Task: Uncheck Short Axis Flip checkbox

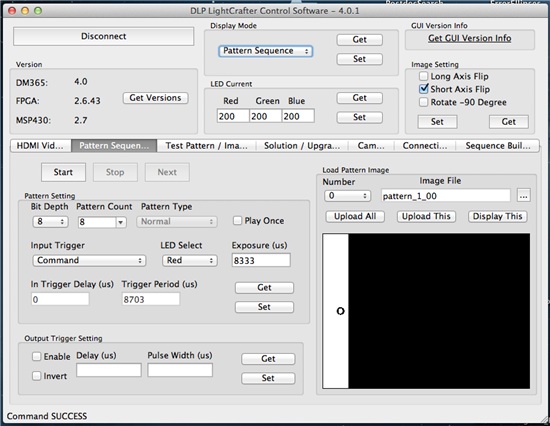Action: tap(424, 89)
